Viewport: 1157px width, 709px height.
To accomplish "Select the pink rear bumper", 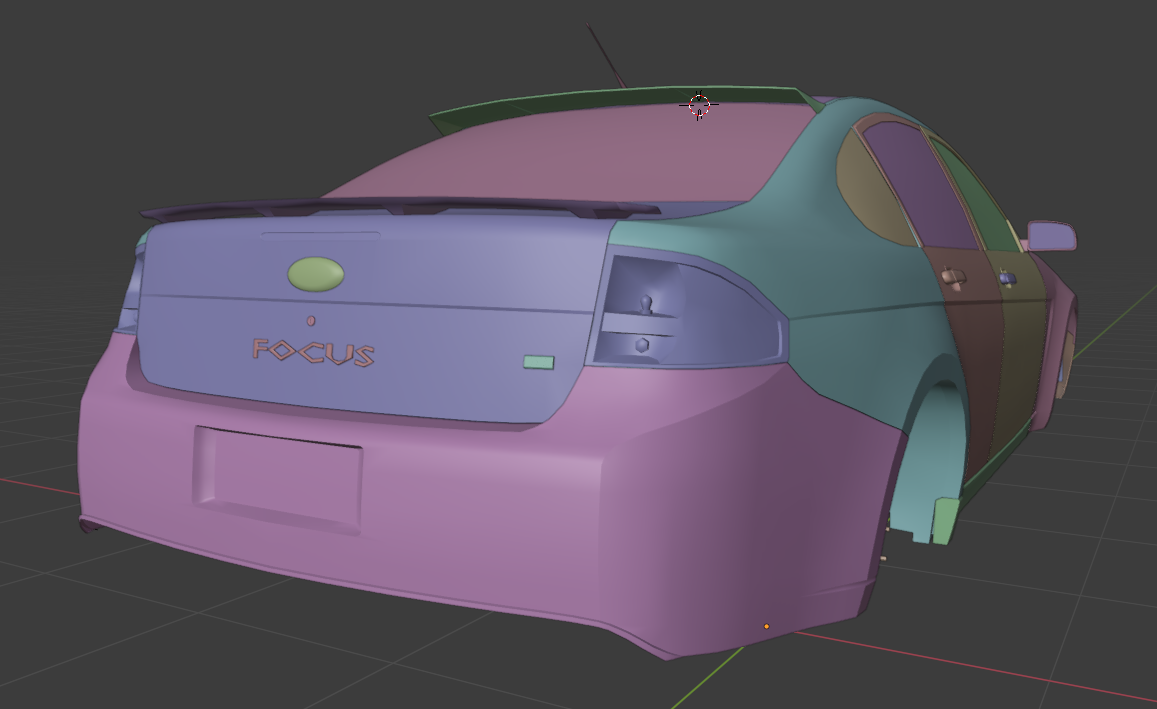I will [472, 509].
